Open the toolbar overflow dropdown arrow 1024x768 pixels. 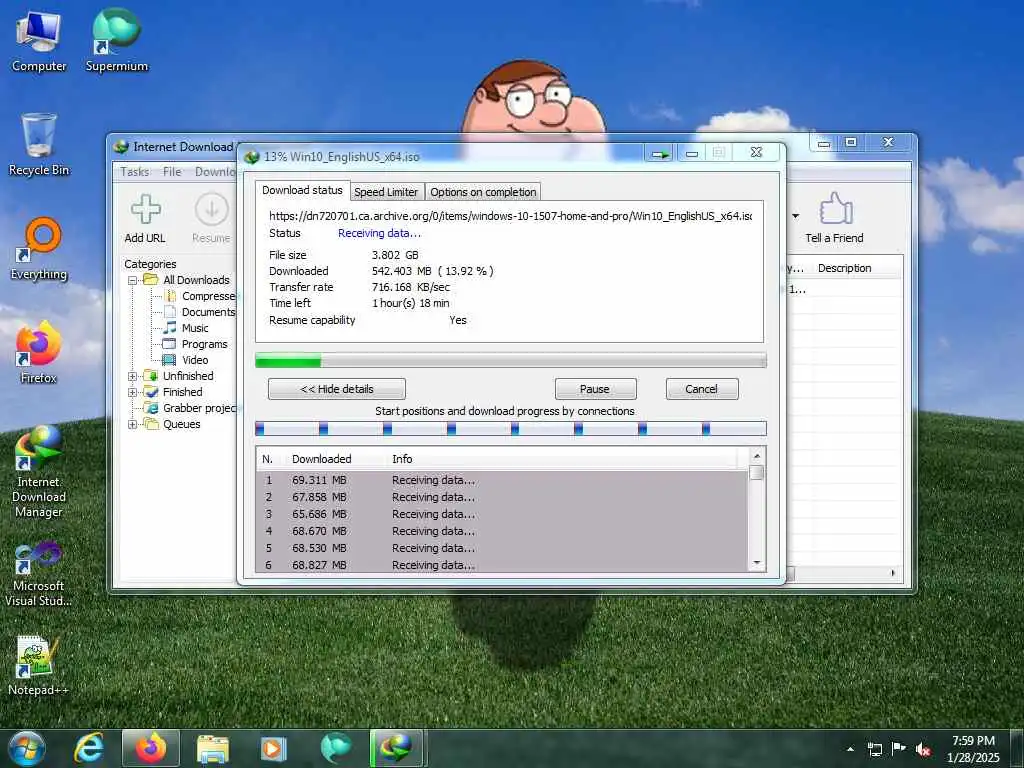795,216
